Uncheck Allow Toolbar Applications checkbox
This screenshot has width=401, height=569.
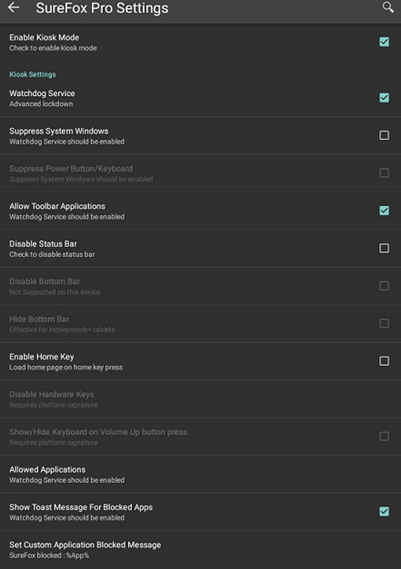click(x=384, y=210)
